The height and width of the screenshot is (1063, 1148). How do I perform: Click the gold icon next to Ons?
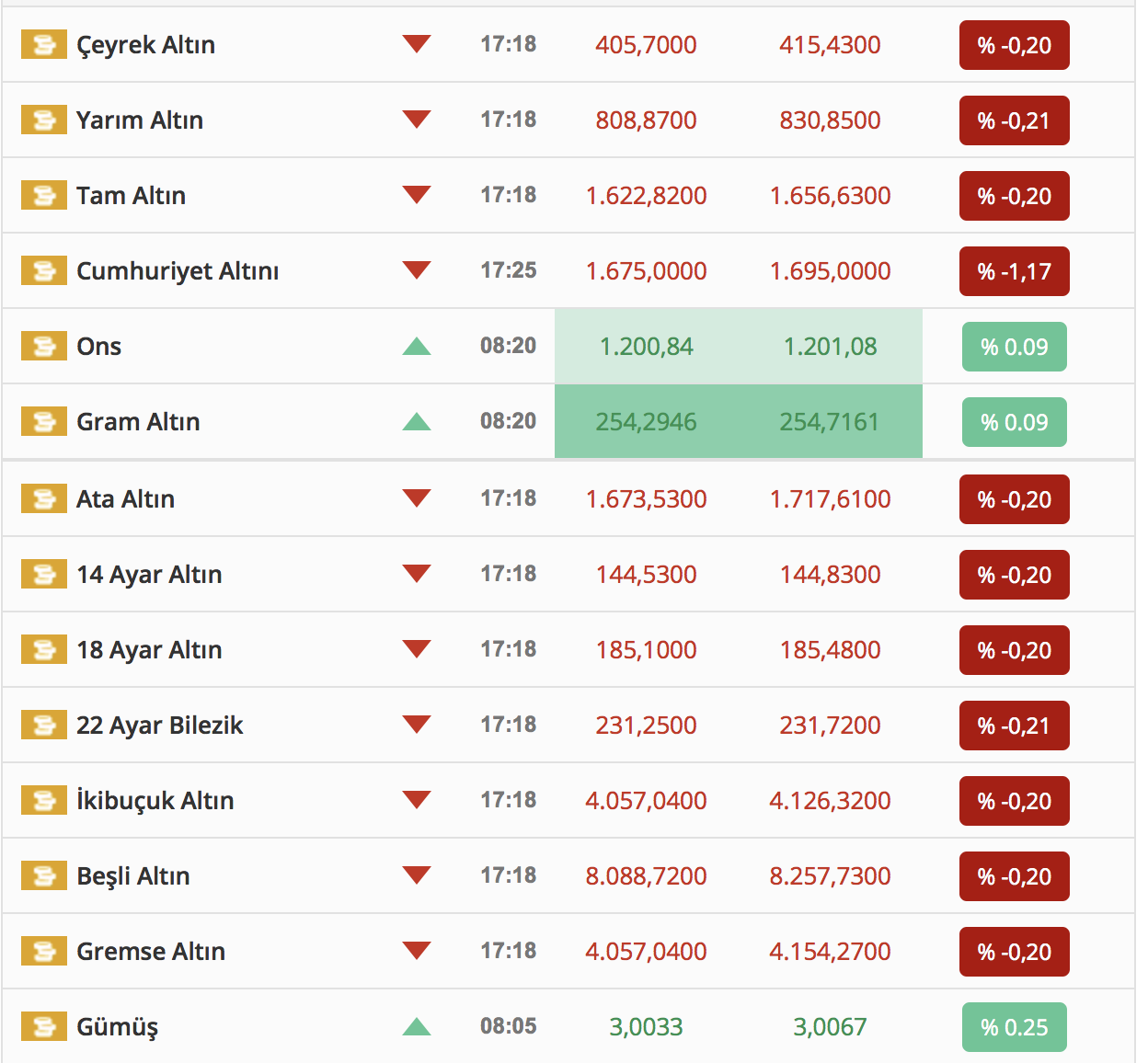tap(43, 347)
